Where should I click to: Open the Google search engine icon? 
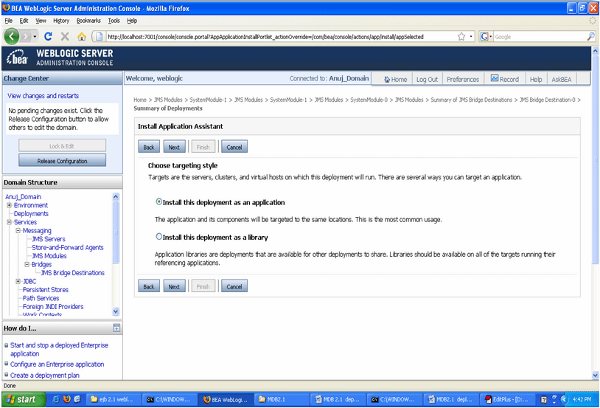pos(484,37)
